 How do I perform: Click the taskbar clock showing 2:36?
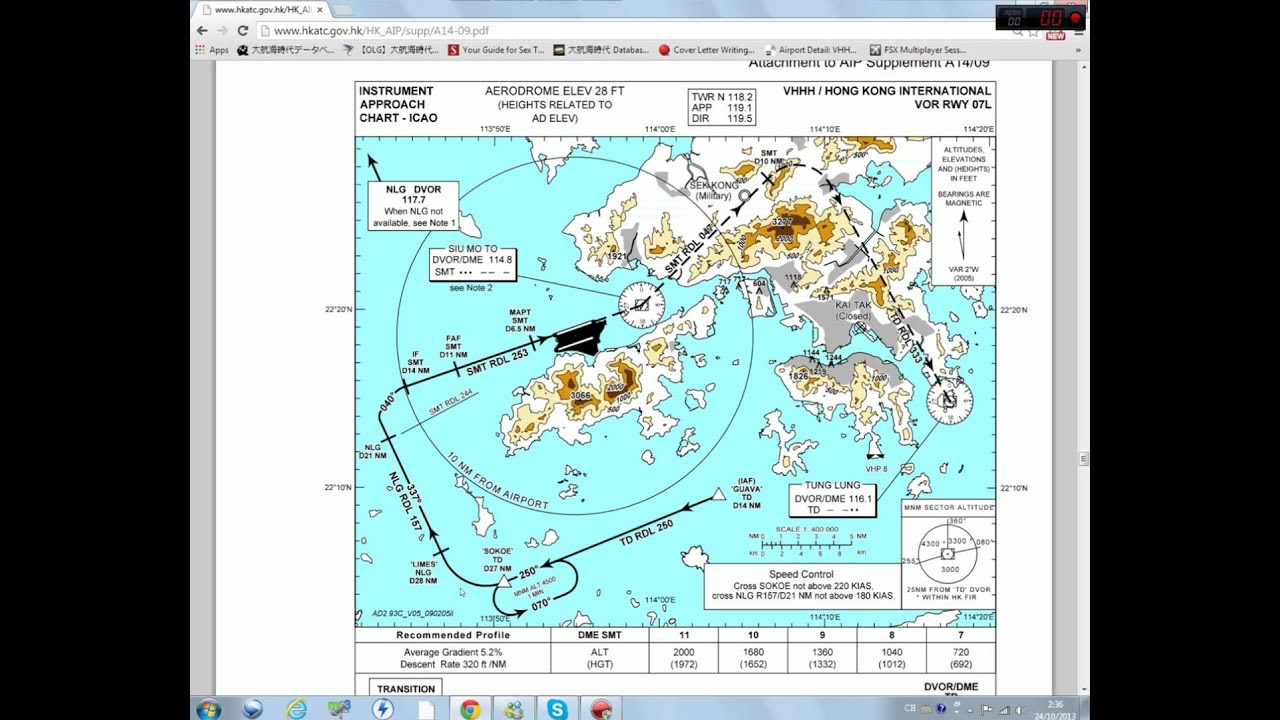[1055, 709]
